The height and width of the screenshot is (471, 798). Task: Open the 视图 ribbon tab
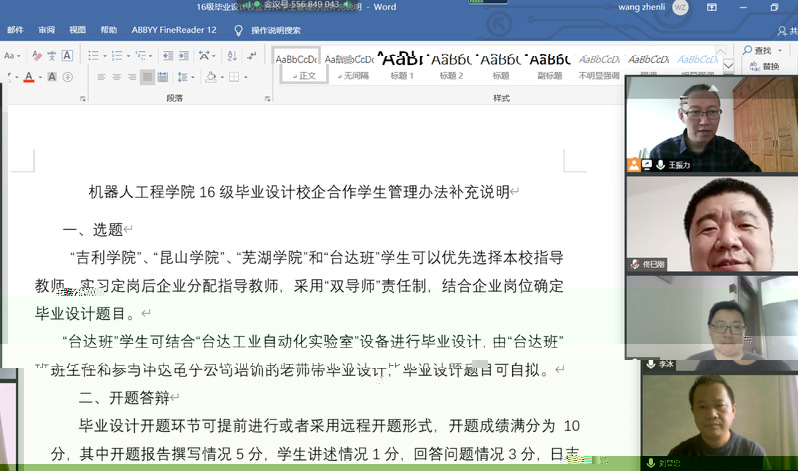pos(77,30)
